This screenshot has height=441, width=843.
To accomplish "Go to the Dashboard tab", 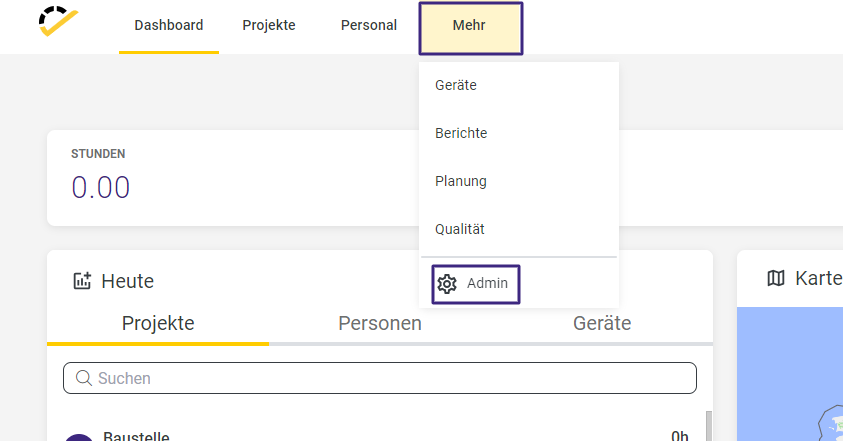I will 169,25.
